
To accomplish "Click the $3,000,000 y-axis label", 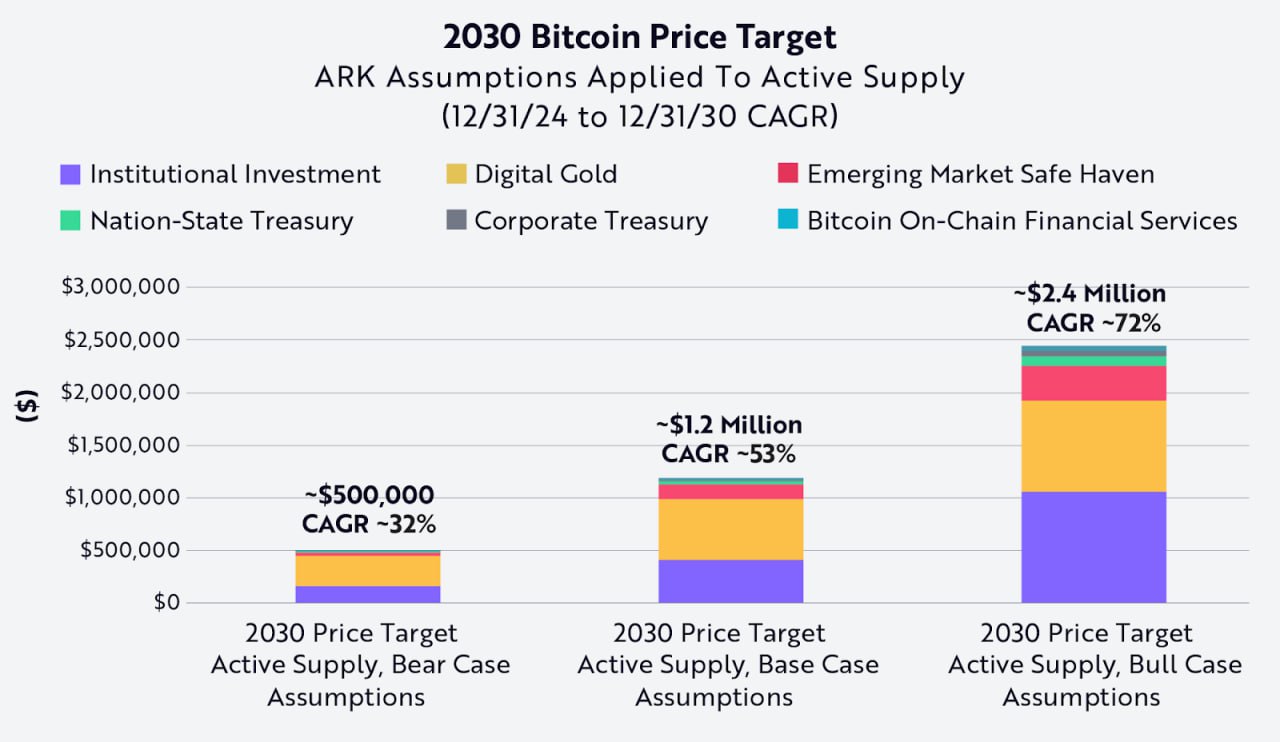I will [122, 287].
